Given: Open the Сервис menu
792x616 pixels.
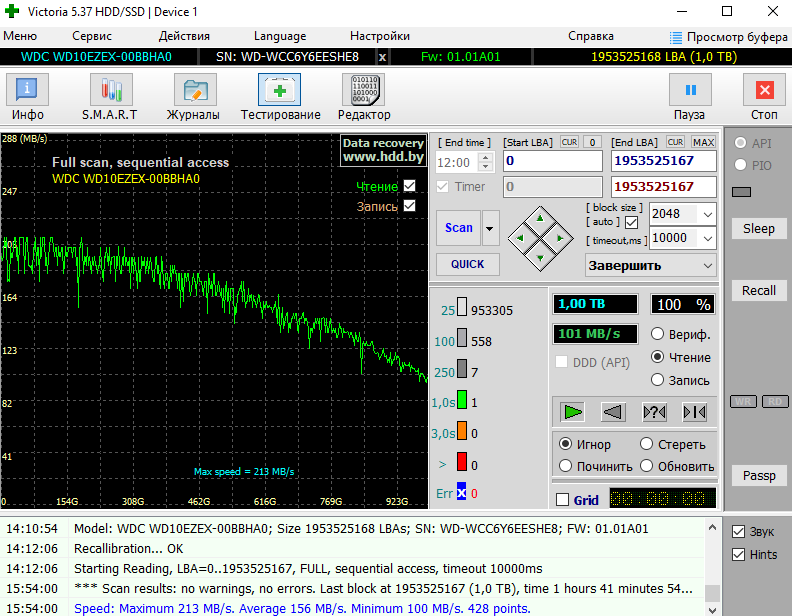Looking at the screenshot, I should (x=91, y=36).
